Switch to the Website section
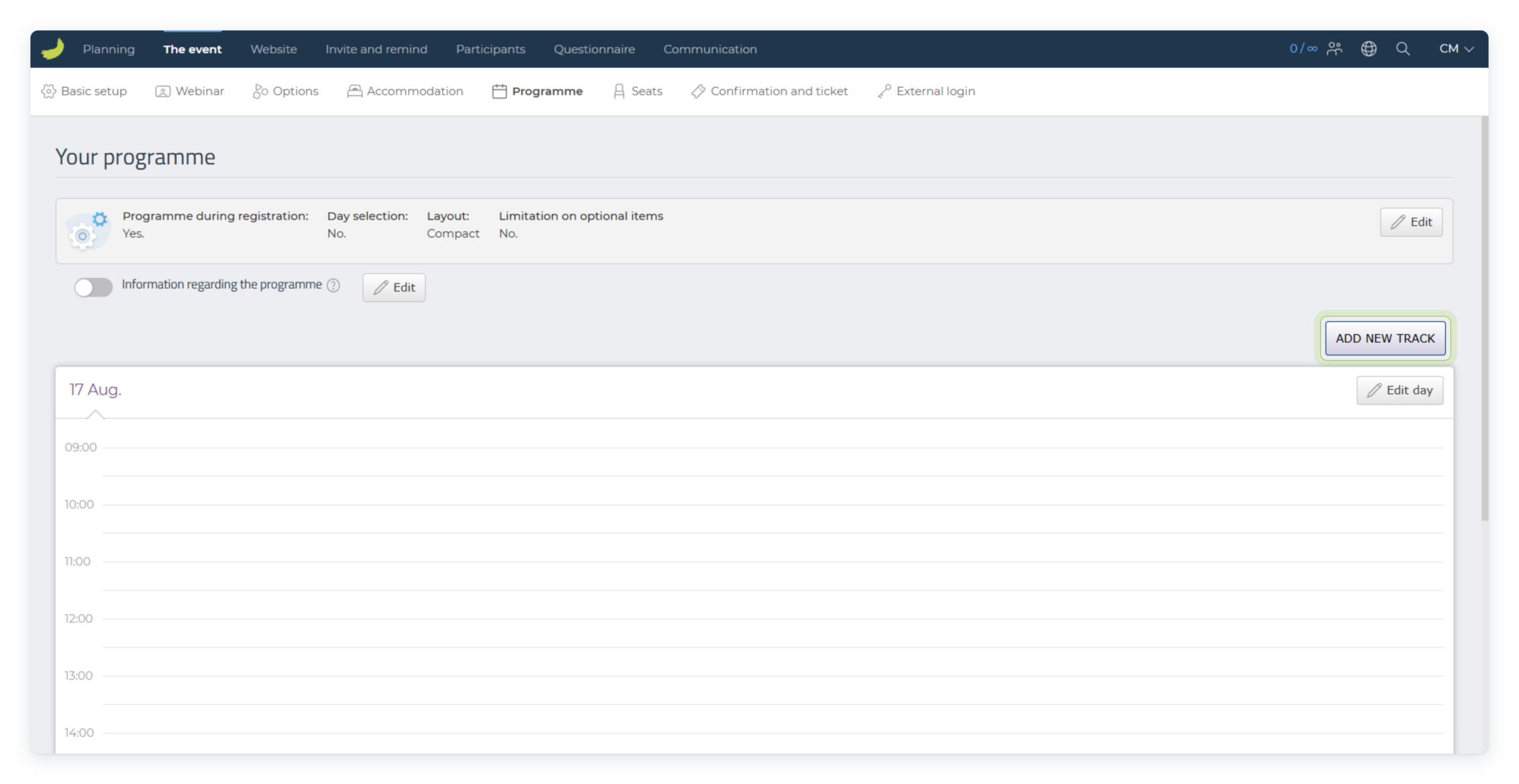The image size is (1519, 784). [x=274, y=49]
